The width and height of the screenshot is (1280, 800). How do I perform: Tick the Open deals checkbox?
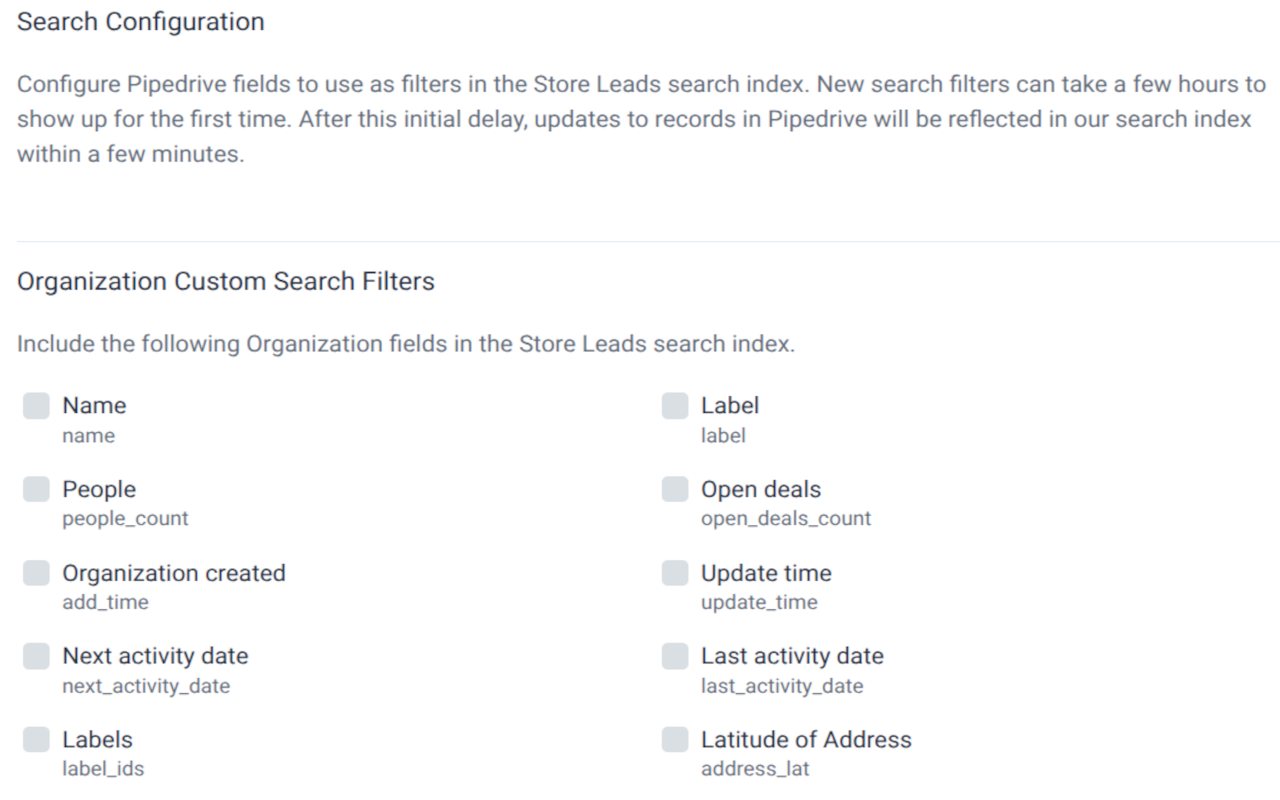[x=675, y=489]
